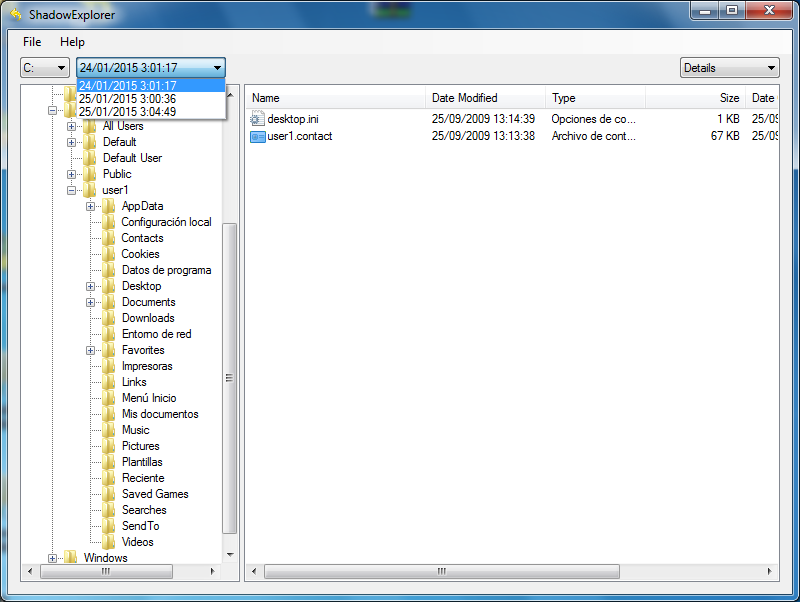The height and width of the screenshot is (602, 800).
Task: Click the All Users folder icon
Action: click(90, 126)
